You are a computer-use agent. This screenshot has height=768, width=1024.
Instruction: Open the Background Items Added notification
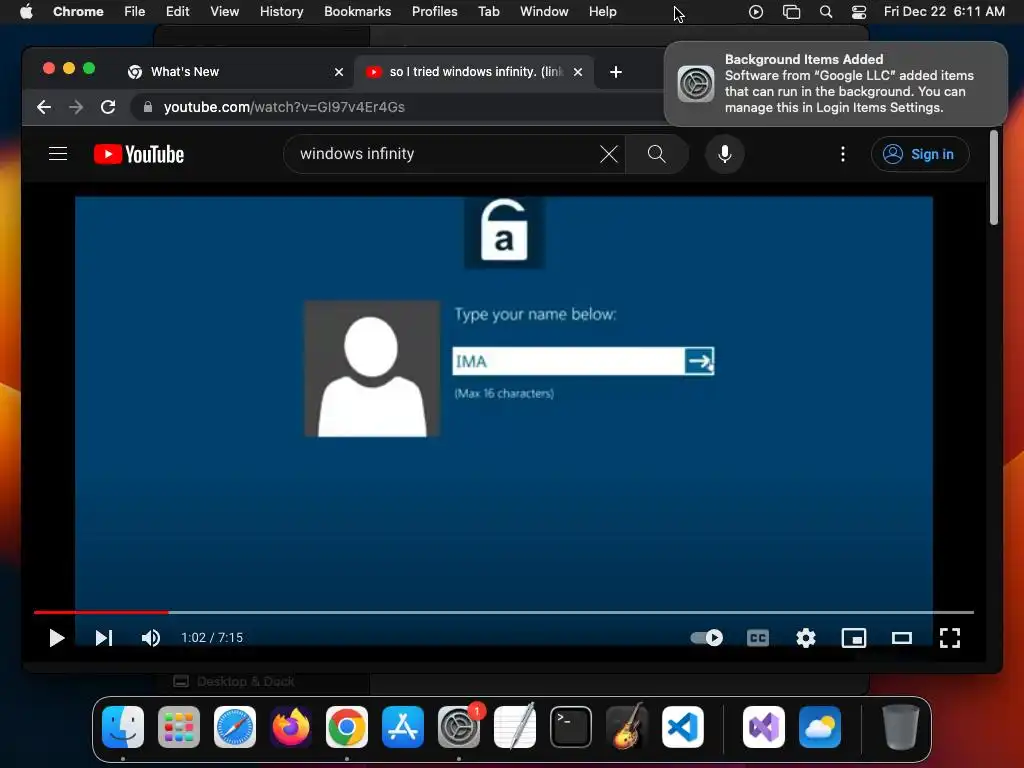pyautogui.click(x=835, y=84)
